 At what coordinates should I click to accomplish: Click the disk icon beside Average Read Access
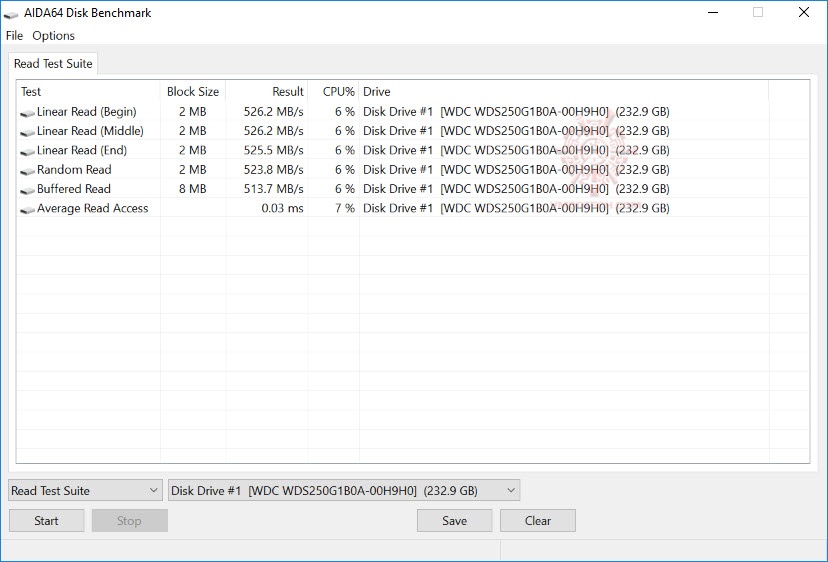pyautogui.click(x=27, y=210)
